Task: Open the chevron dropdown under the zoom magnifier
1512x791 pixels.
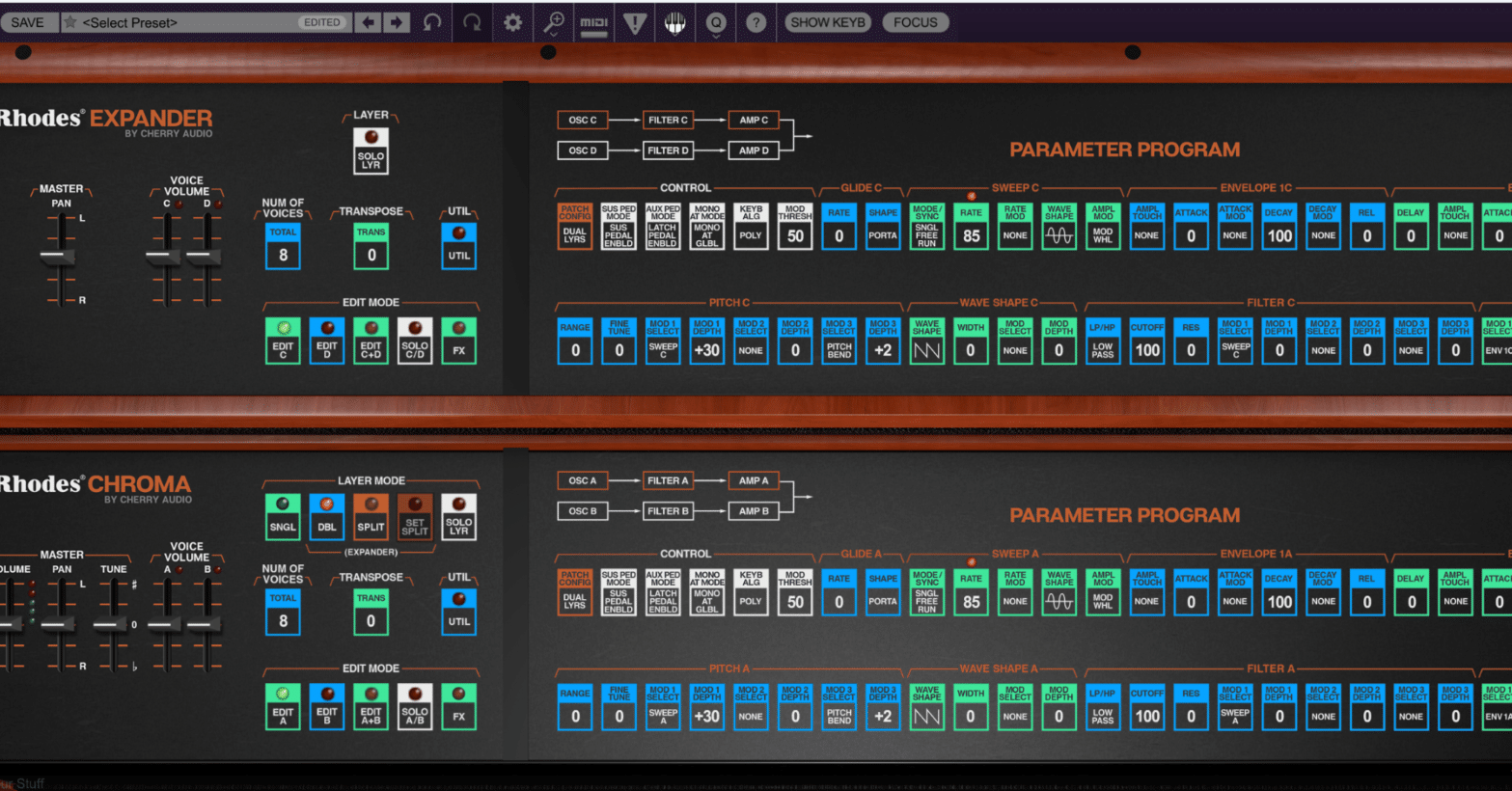Action: (556, 33)
